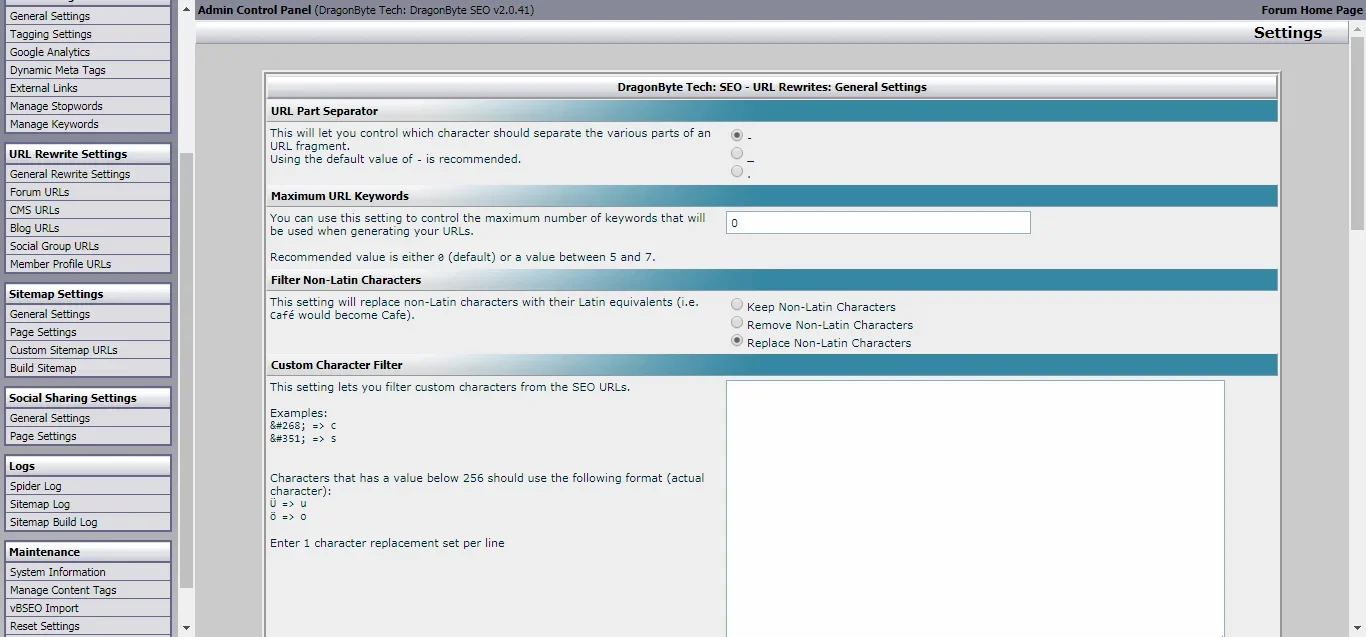
Task: Open System Information page
Action: [x=87, y=572]
